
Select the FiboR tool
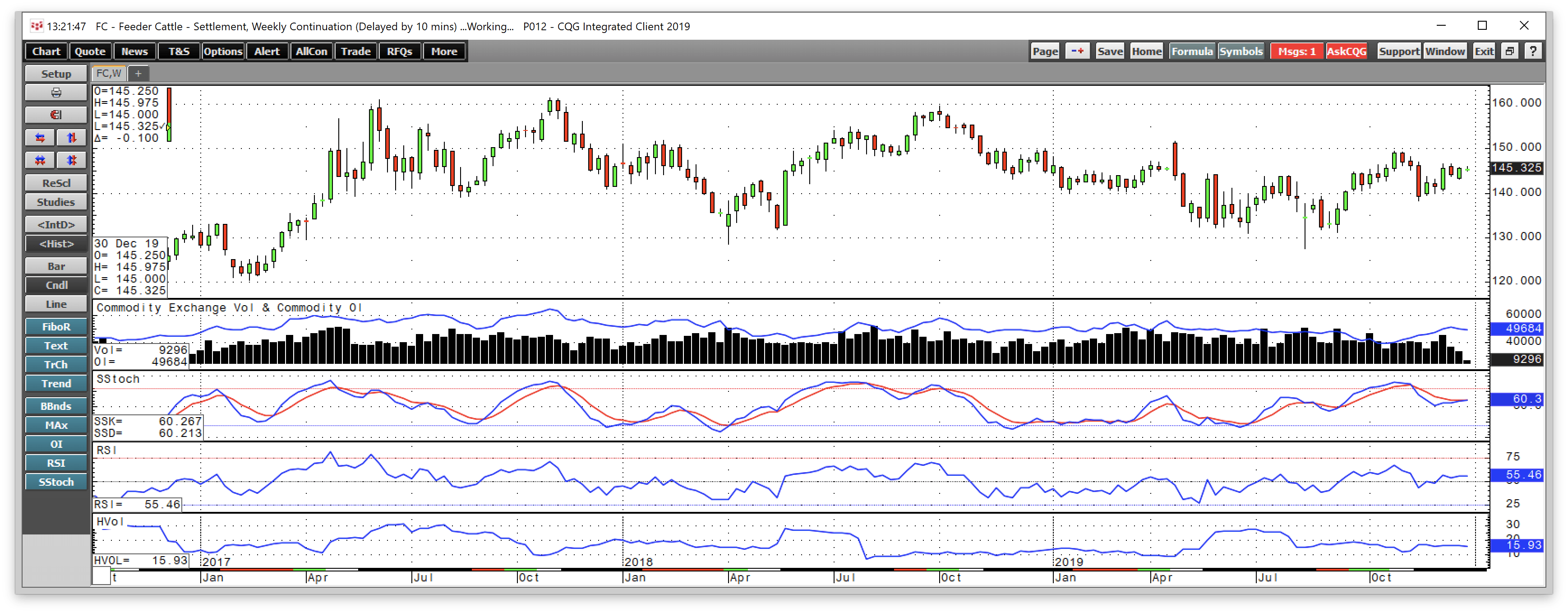[56, 327]
